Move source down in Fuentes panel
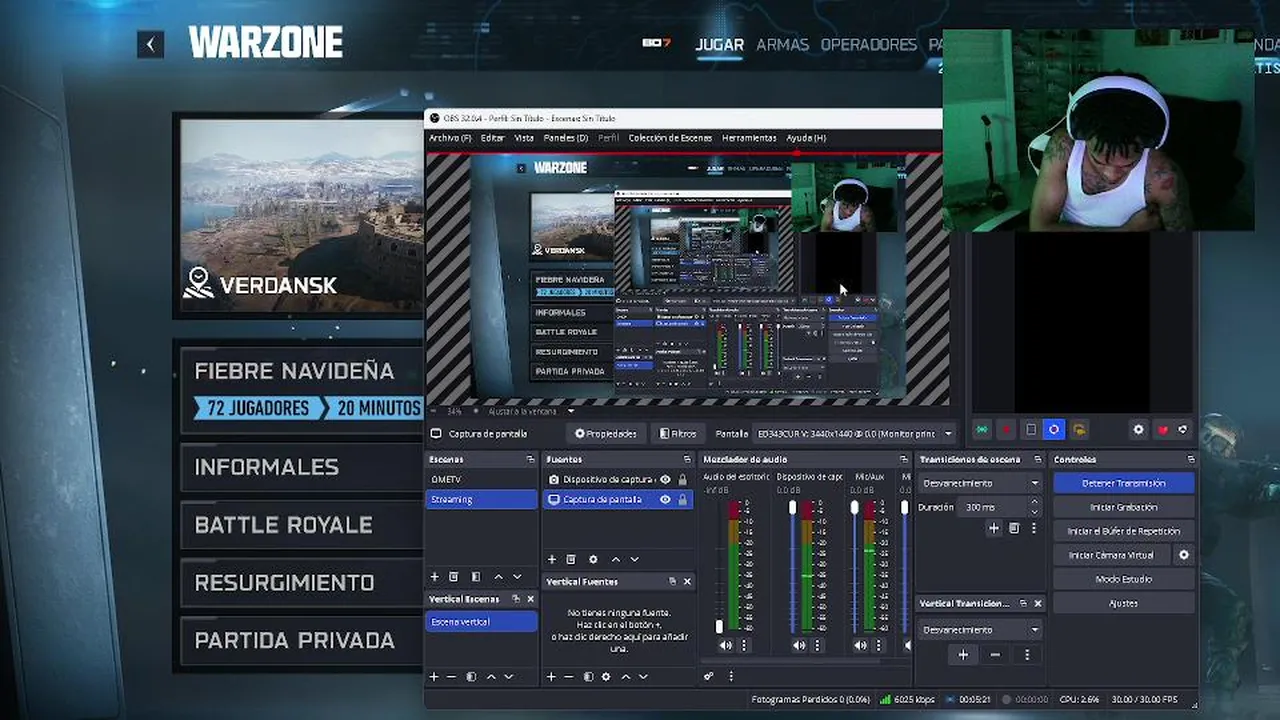The width and height of the screenshot is (1280, 720). click(x=634, y=559)
